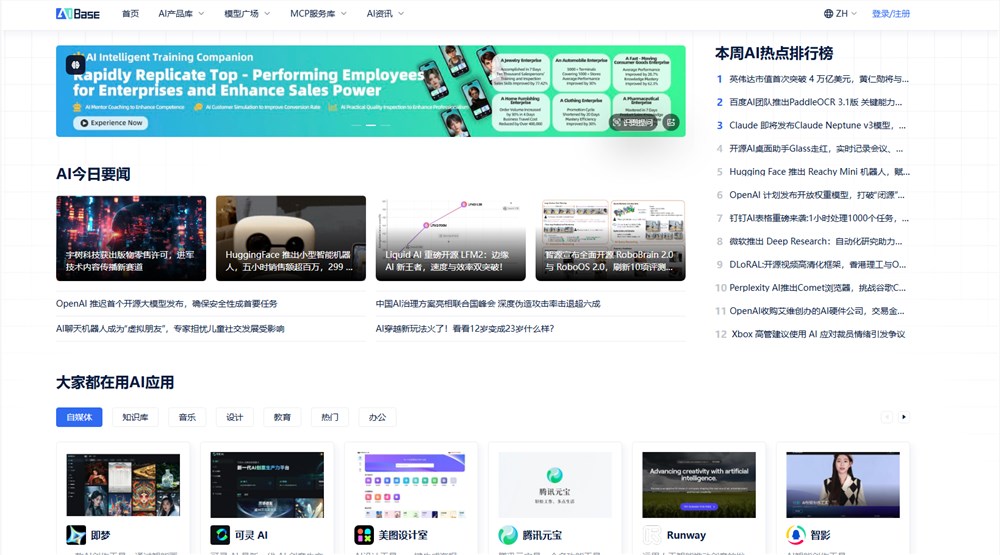Open the 美图设计室 app preview thumbnail

tap(411, 485)
